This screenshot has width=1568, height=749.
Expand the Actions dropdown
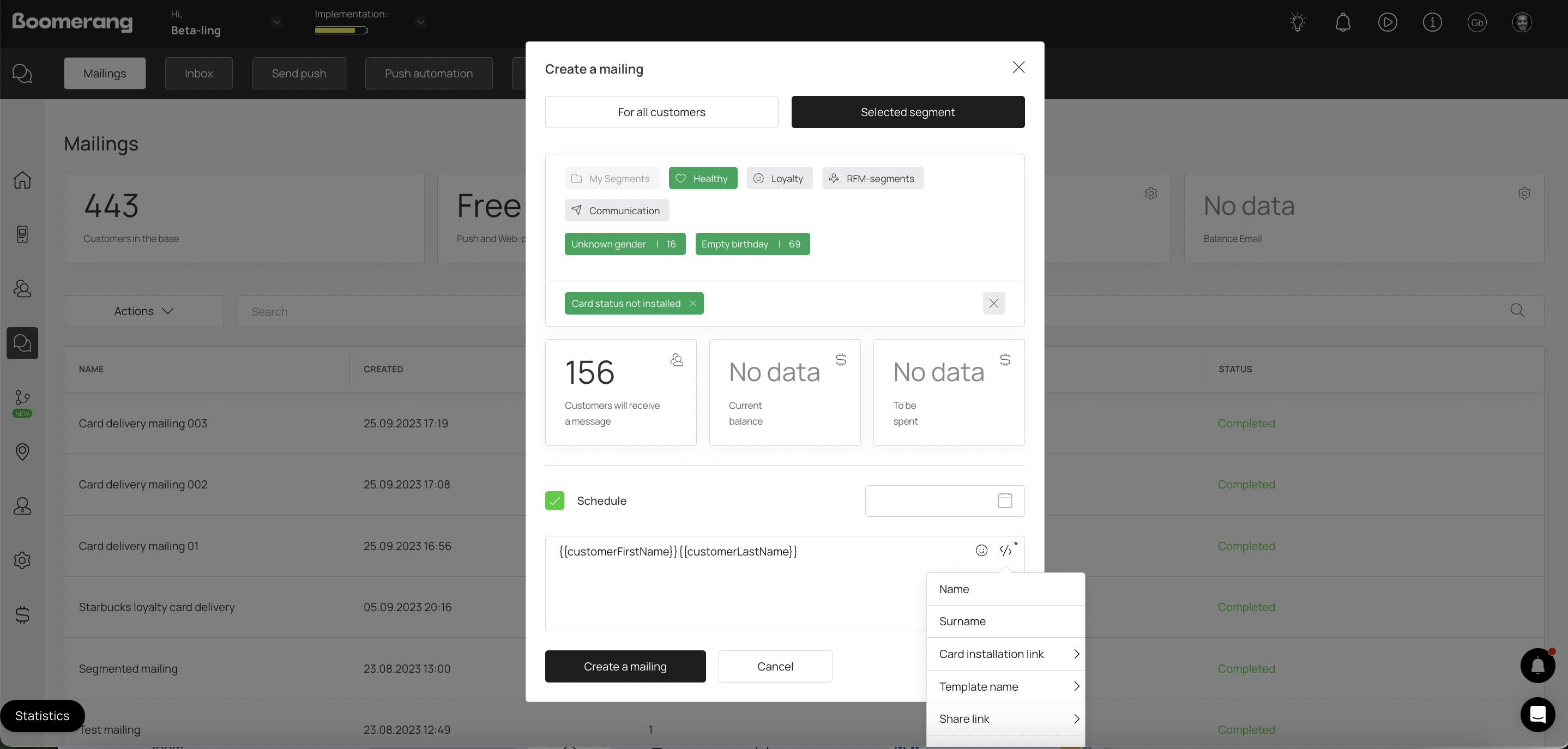click(x=143, y=311)
